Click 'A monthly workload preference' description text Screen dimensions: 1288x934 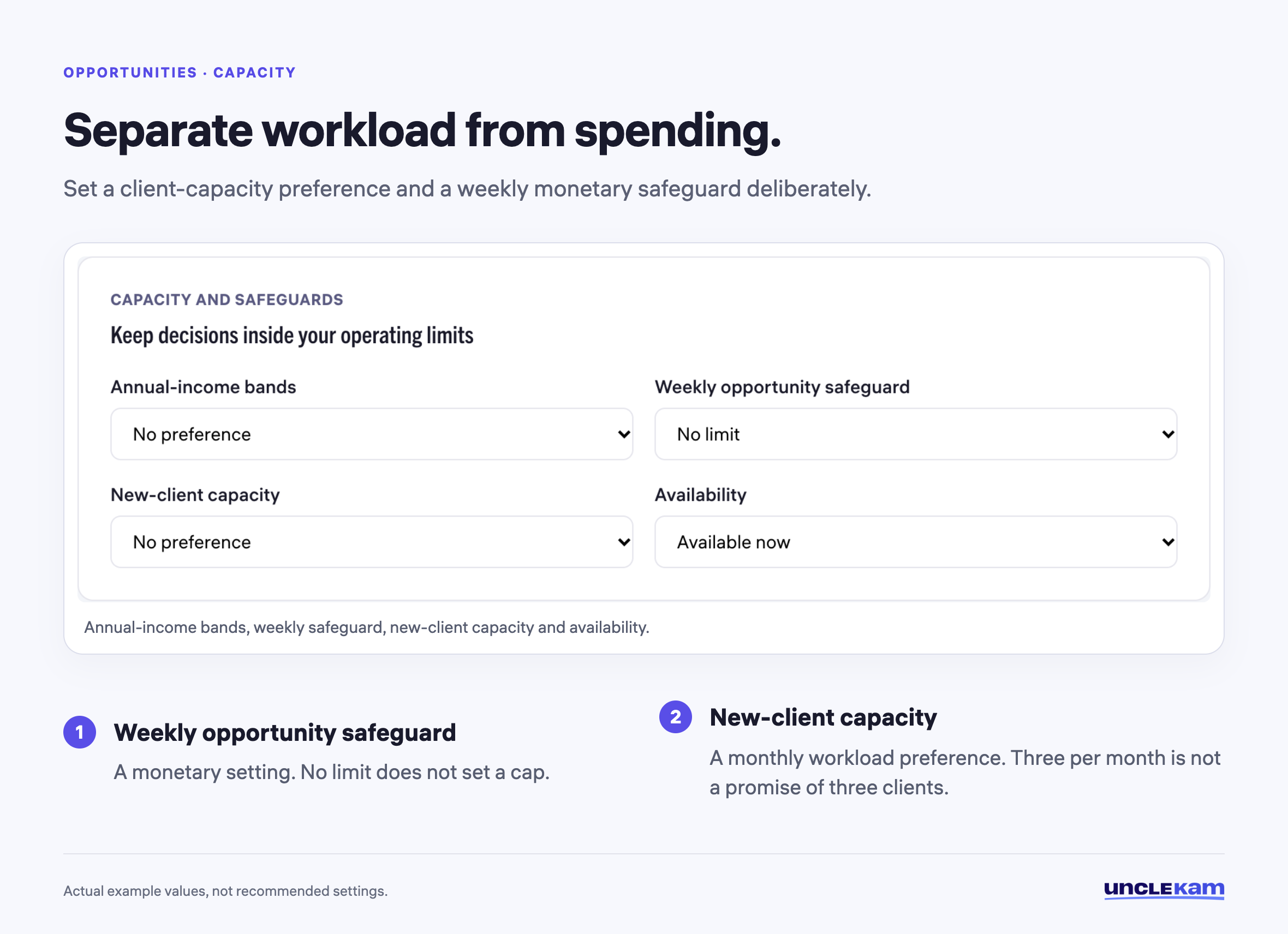965,773
